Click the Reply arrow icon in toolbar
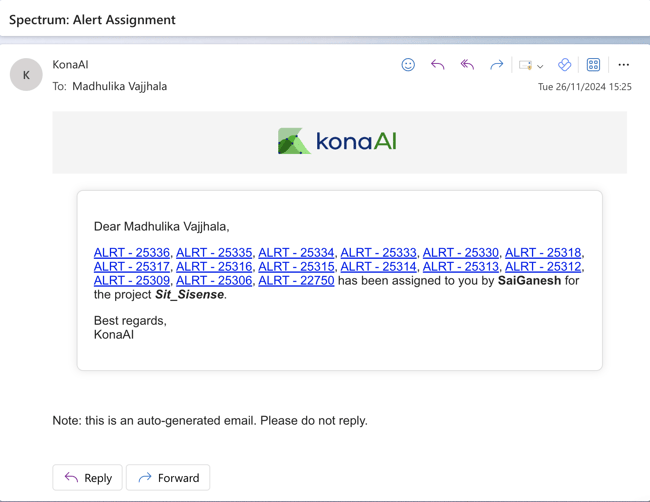 pos(437,65)
